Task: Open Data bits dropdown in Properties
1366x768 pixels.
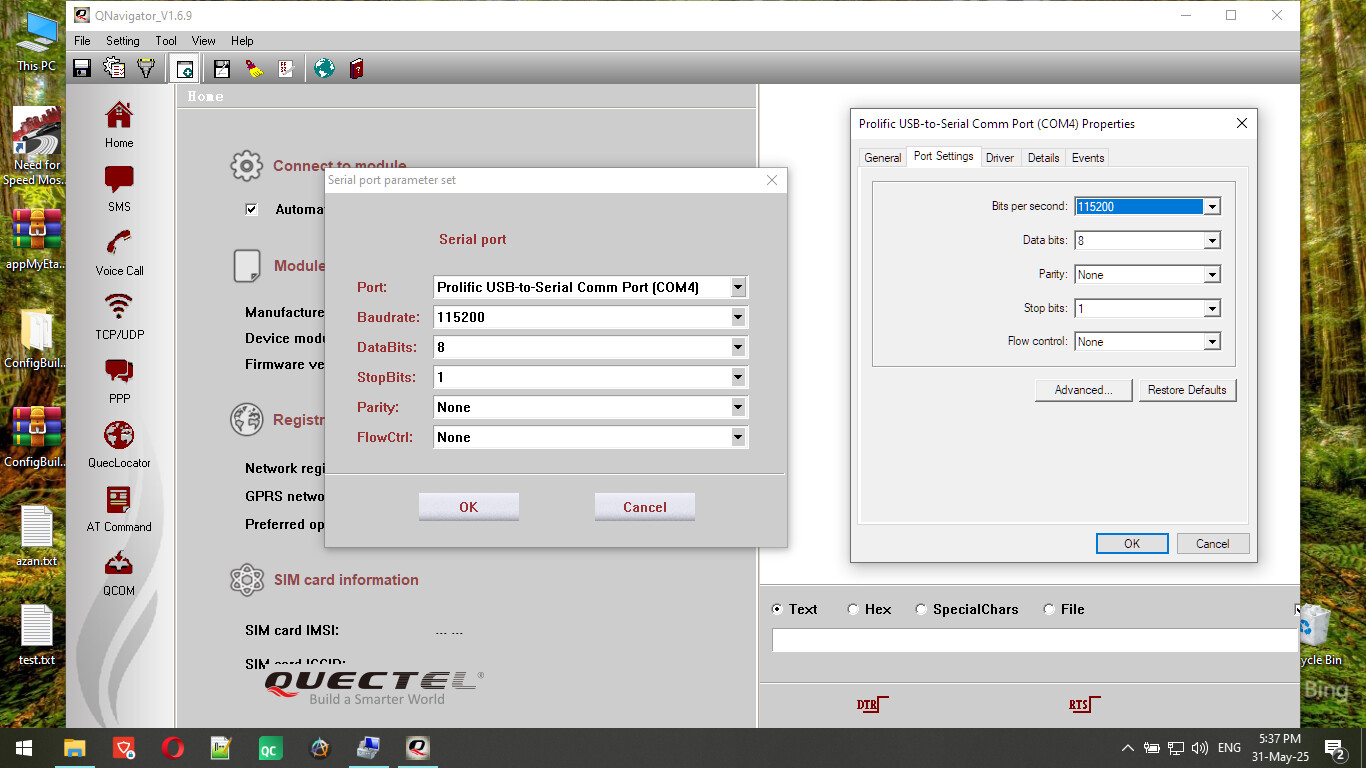Action: coord(1212,241)
